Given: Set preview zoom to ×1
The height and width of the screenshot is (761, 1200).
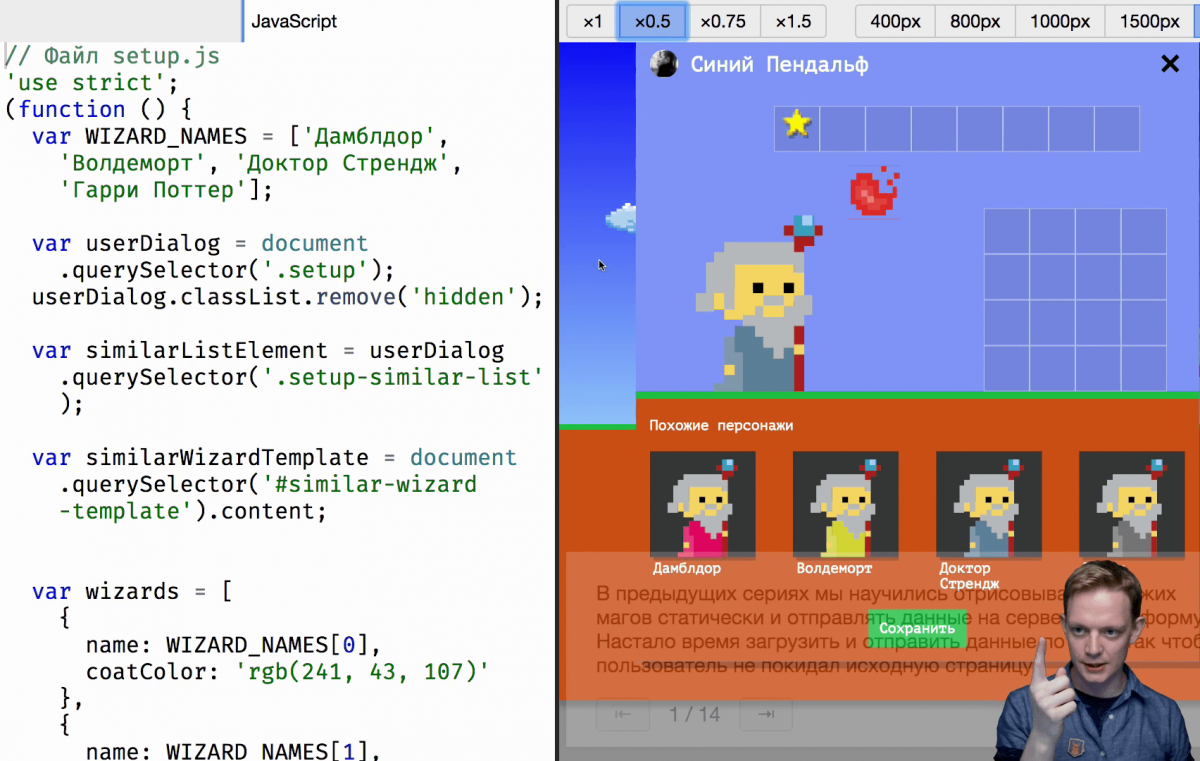Looking at the screenshot, I should (x=593, y=21).
